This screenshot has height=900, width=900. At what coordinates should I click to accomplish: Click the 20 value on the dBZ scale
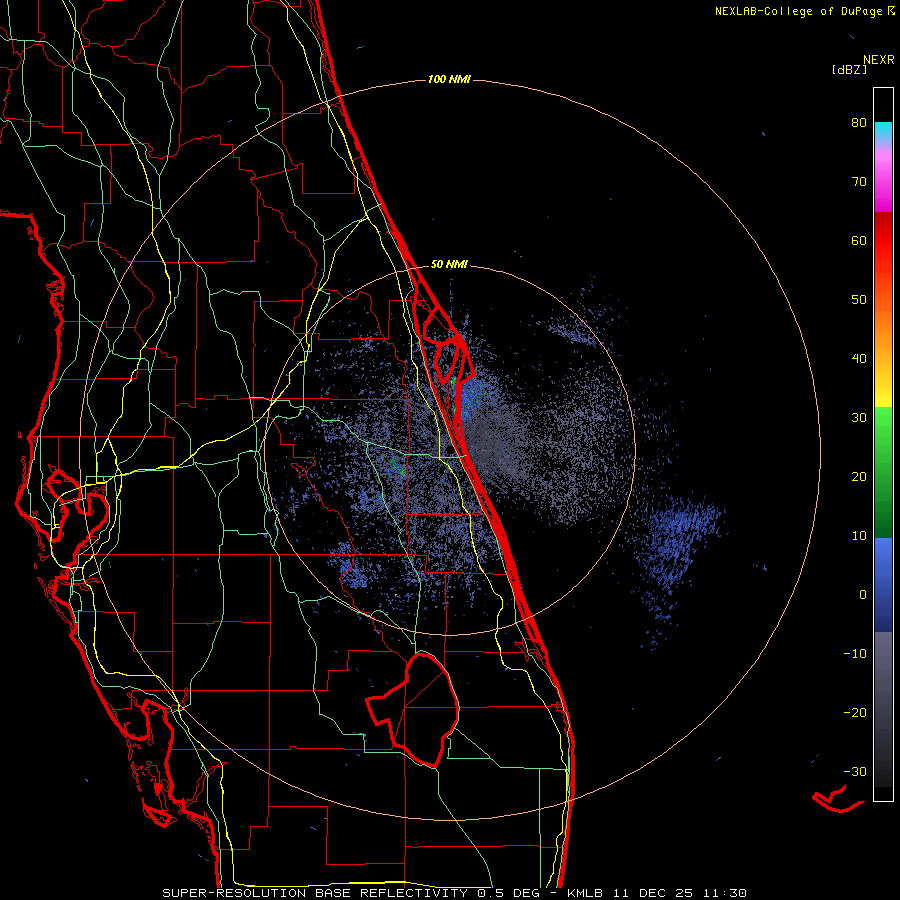click(x=859, y=476)
